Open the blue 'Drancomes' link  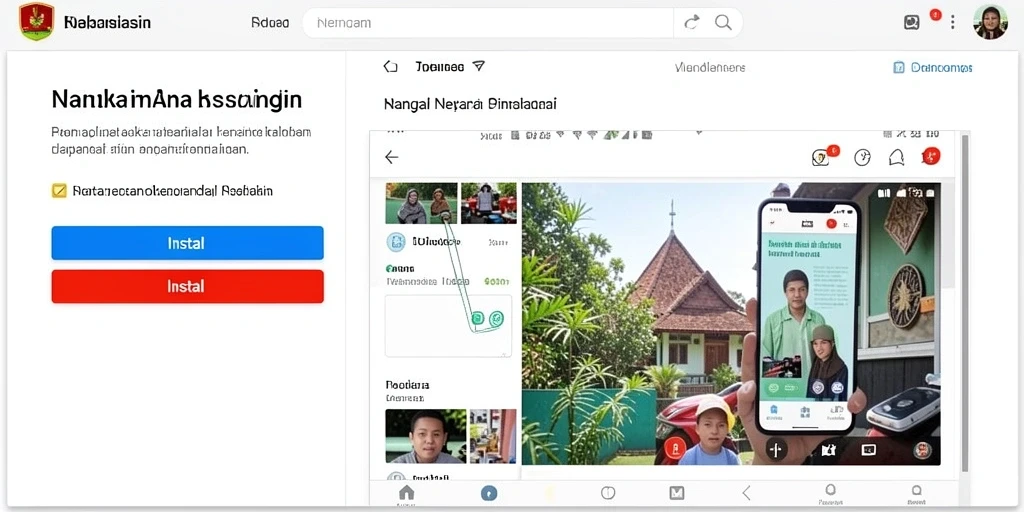[933, 67]
